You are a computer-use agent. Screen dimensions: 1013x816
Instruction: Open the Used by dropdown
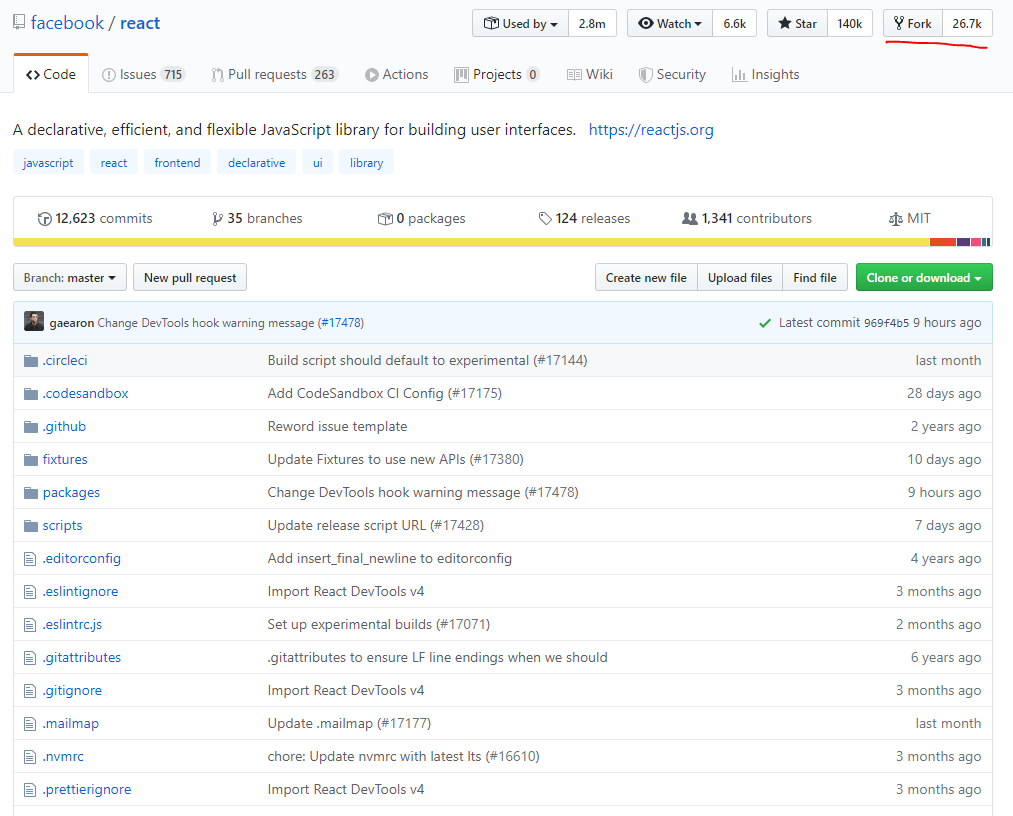[x=521, y=23]
